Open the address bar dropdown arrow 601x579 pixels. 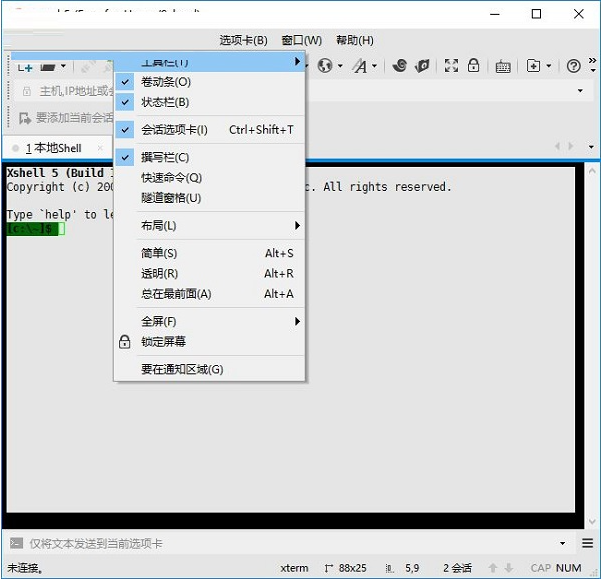(x=580, y=91)
